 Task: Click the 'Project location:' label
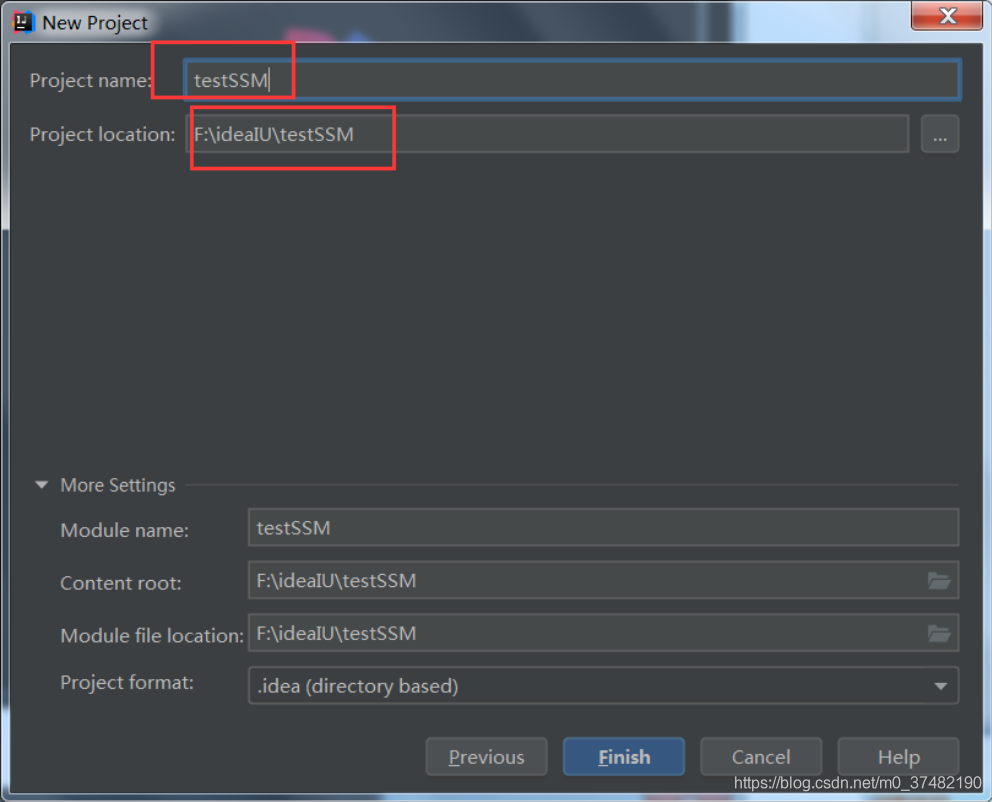(x=102, y=134)
